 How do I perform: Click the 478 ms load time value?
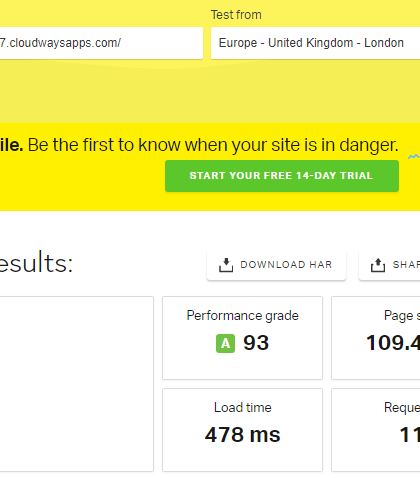[x=242, y=435]
